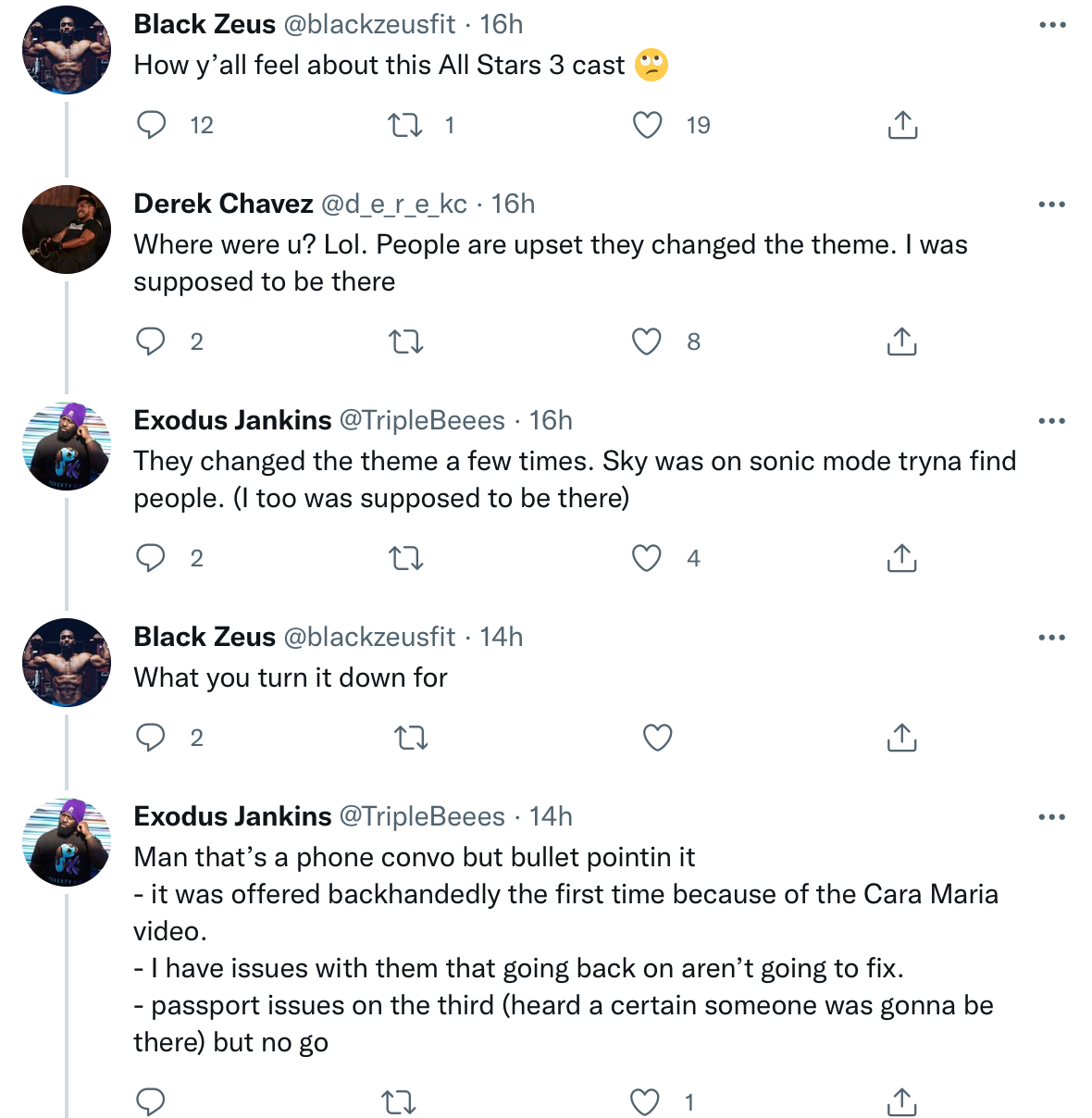Retweet Exodus Jankins' sonic mode tweet
The image size is (1092, 1118).
405,558
